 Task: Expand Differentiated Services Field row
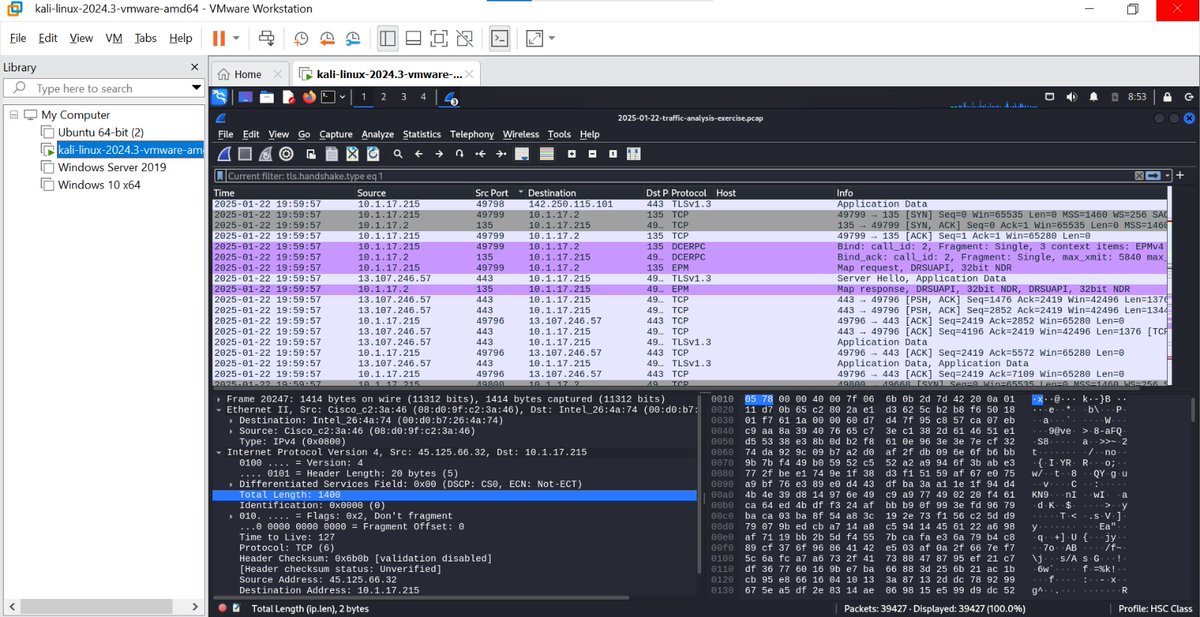coord(231,483)
